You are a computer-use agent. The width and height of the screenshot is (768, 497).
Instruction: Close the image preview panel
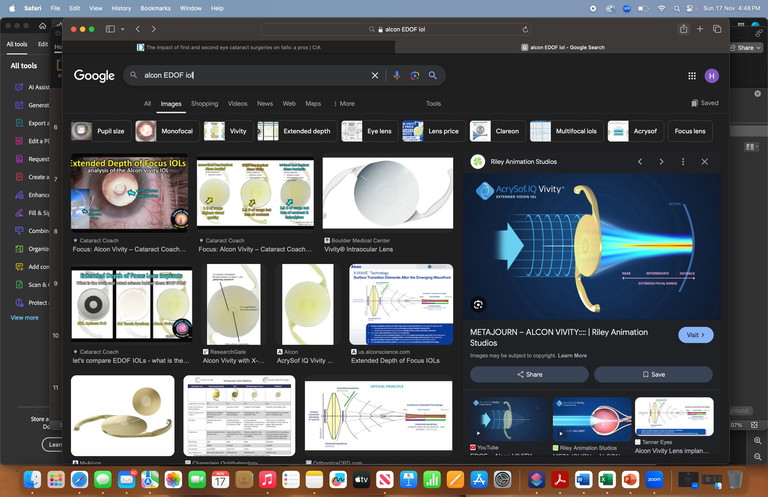pos(704,162)
